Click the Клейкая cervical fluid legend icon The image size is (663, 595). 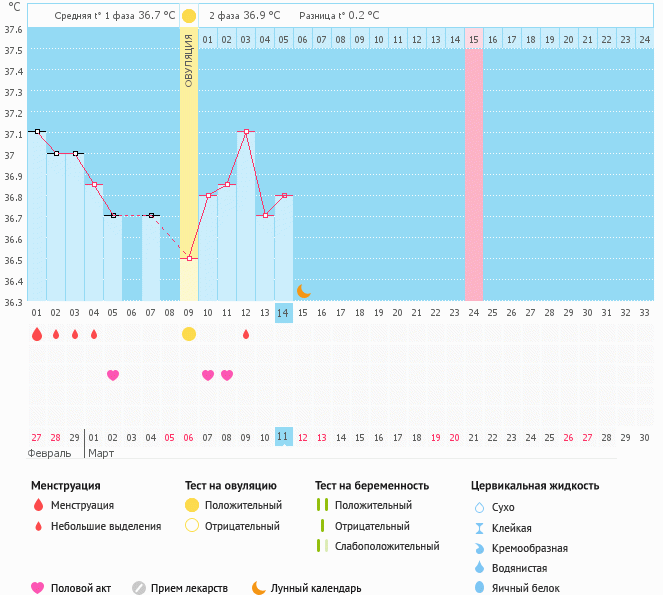pyautogui.click(x=480, y=528)
